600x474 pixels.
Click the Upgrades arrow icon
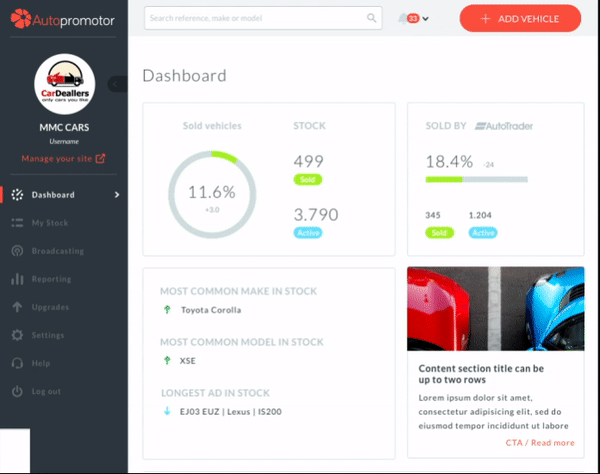point(17,307)
